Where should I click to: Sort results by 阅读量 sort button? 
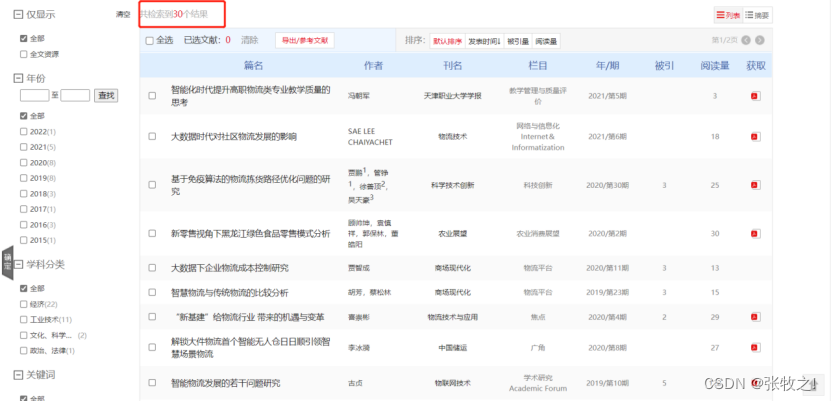click(x=546, y=41)
